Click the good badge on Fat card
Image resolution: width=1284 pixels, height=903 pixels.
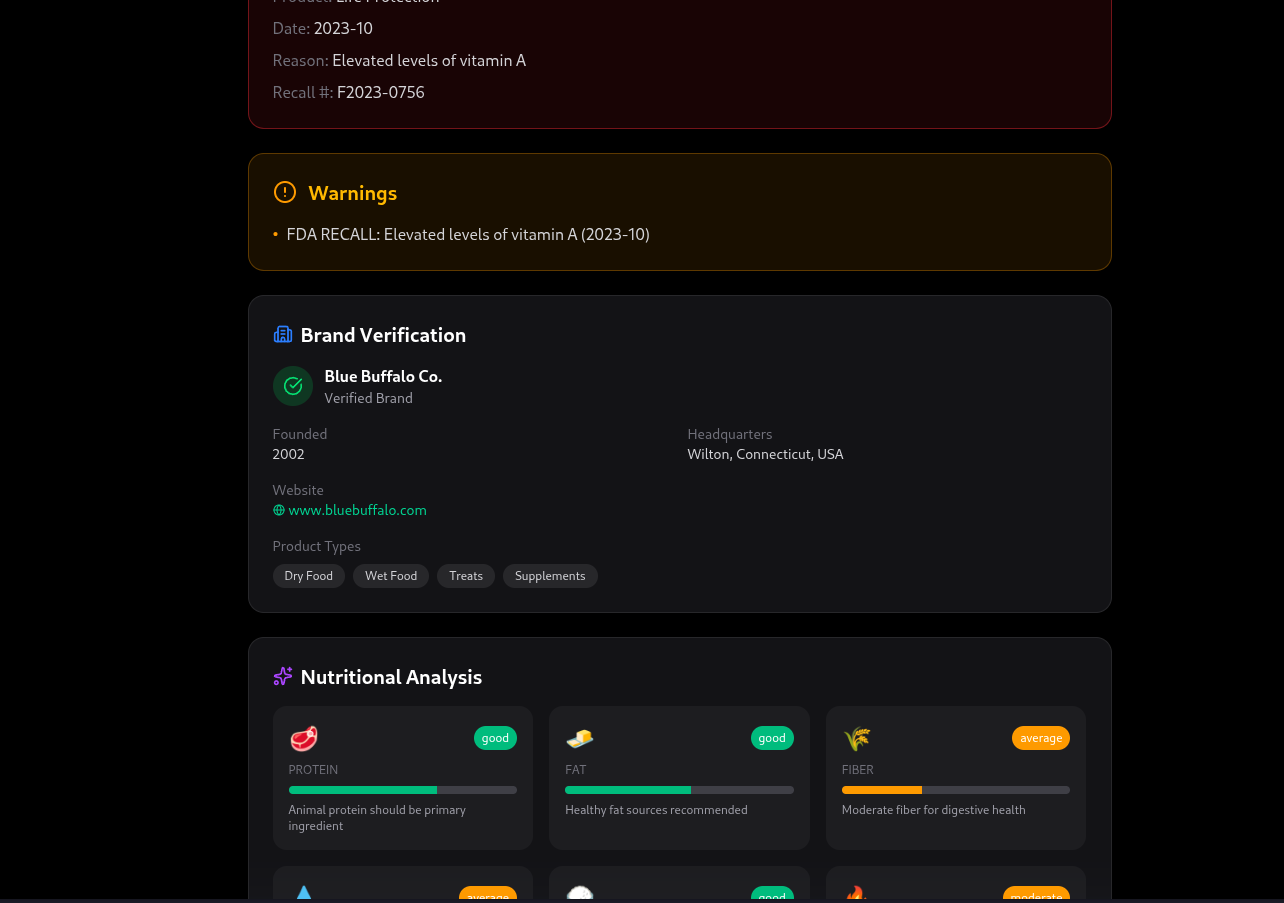click(x=772, y=738)
